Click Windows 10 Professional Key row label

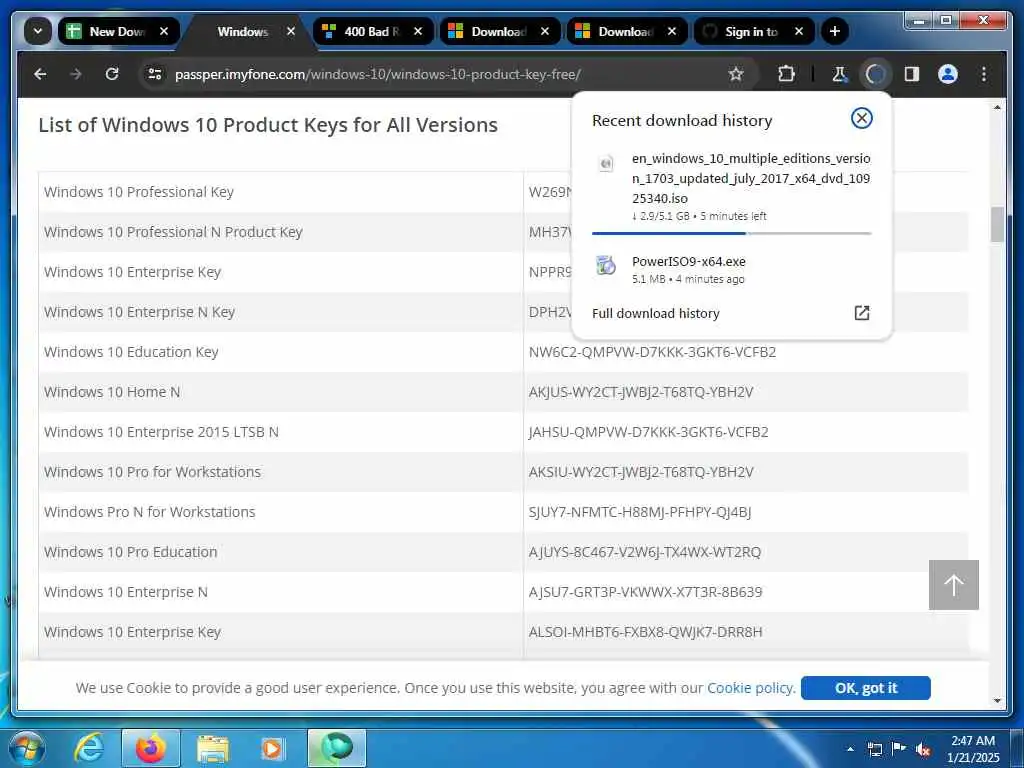pyautogui.click(x=138, y=192)
